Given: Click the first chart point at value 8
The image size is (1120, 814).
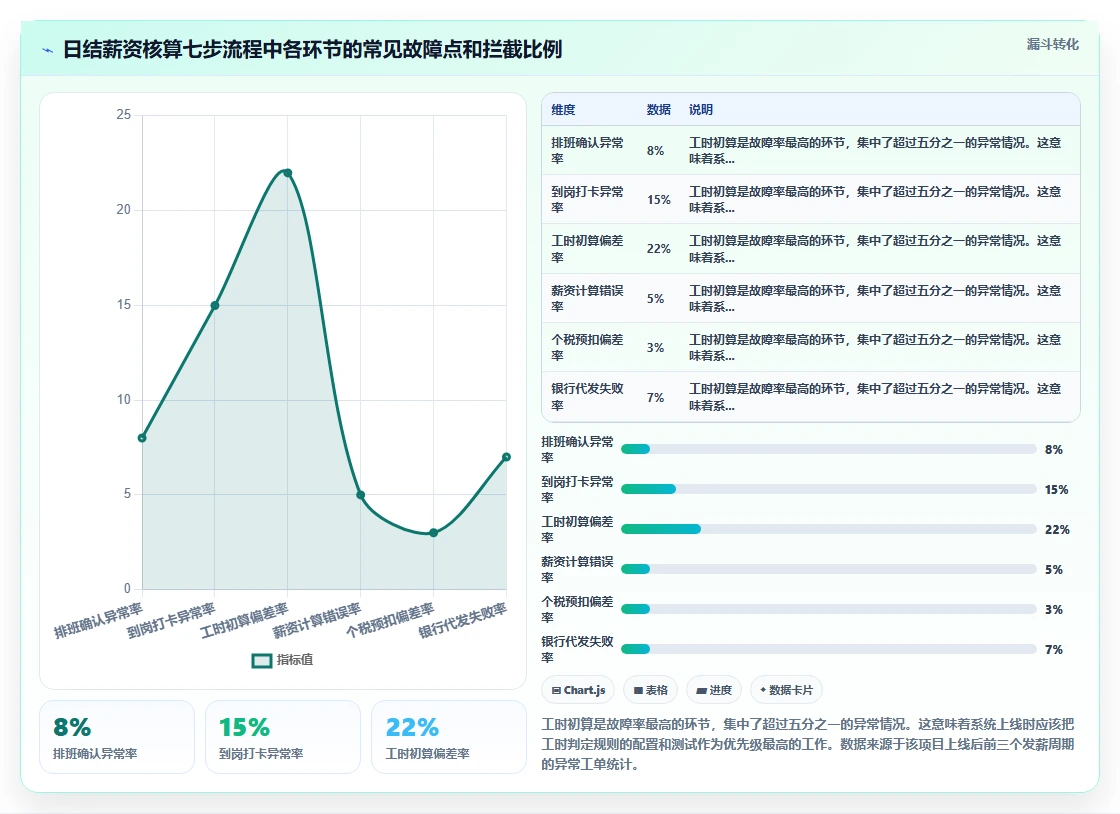Looking at the screenshot, I should [142, 438].
